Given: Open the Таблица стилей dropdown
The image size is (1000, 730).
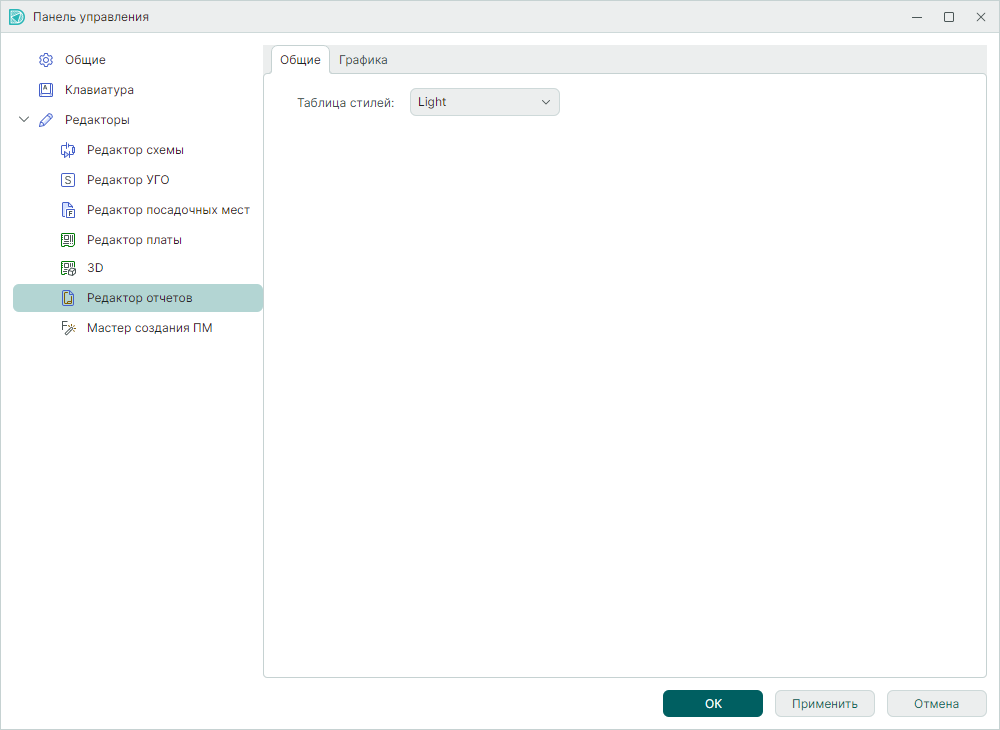Looking at the screenshot, I should [x=484, y=102].
